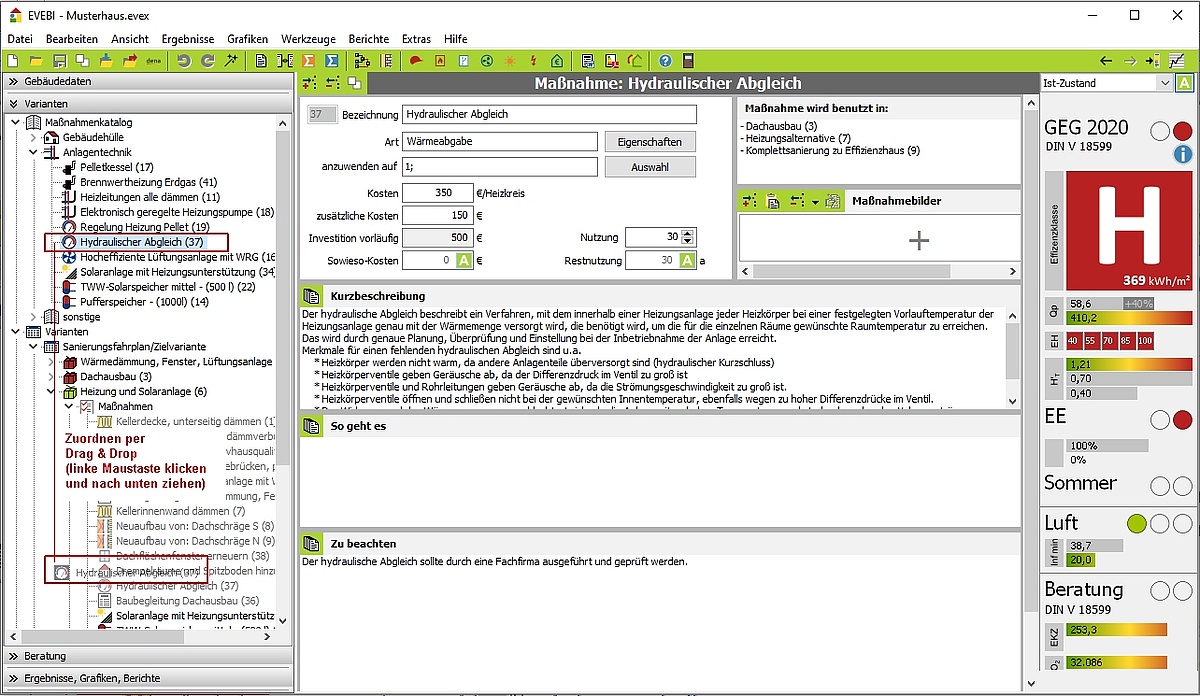Collapse the Anlagentechnik tree node

pos(32,152)
